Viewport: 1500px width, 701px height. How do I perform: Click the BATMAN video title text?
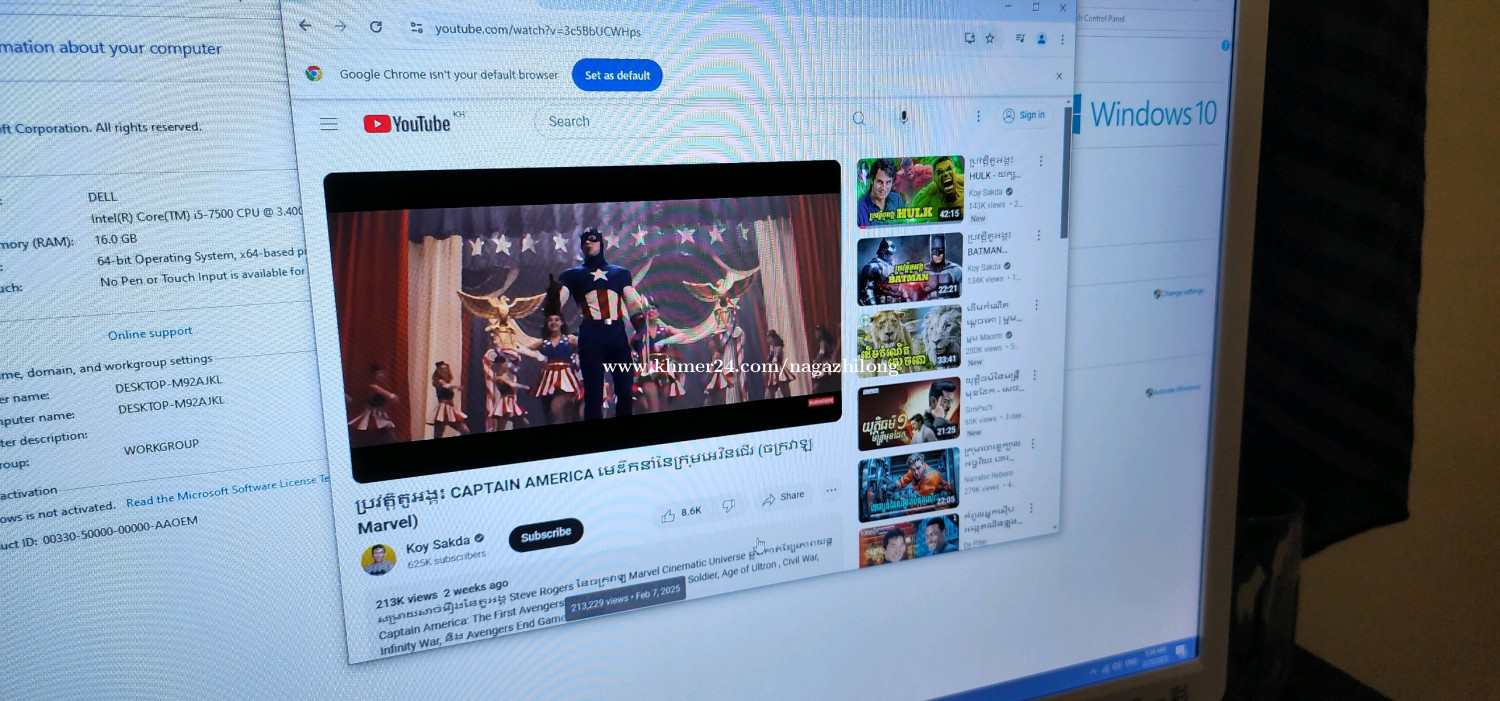[989, 244]
